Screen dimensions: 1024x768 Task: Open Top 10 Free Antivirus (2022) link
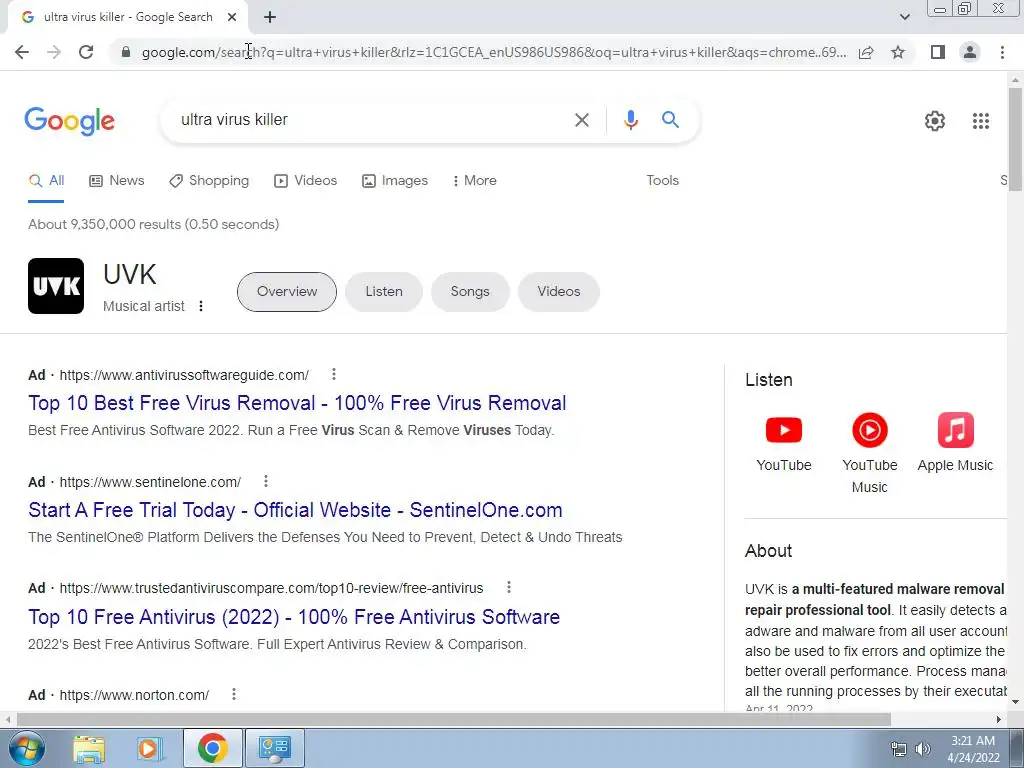(x=294, y=617)
